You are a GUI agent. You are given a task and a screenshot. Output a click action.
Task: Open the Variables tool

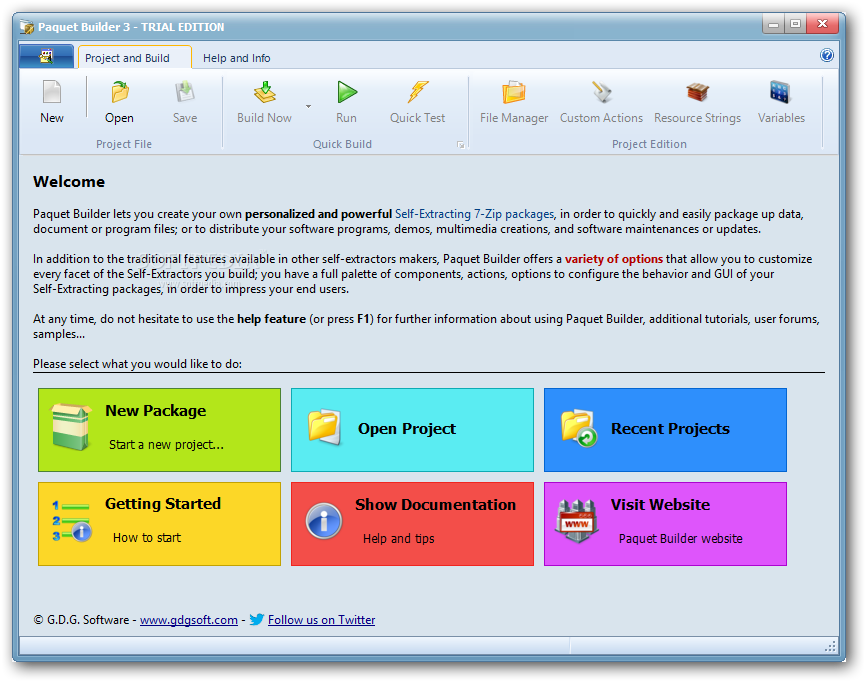point(781,102)
